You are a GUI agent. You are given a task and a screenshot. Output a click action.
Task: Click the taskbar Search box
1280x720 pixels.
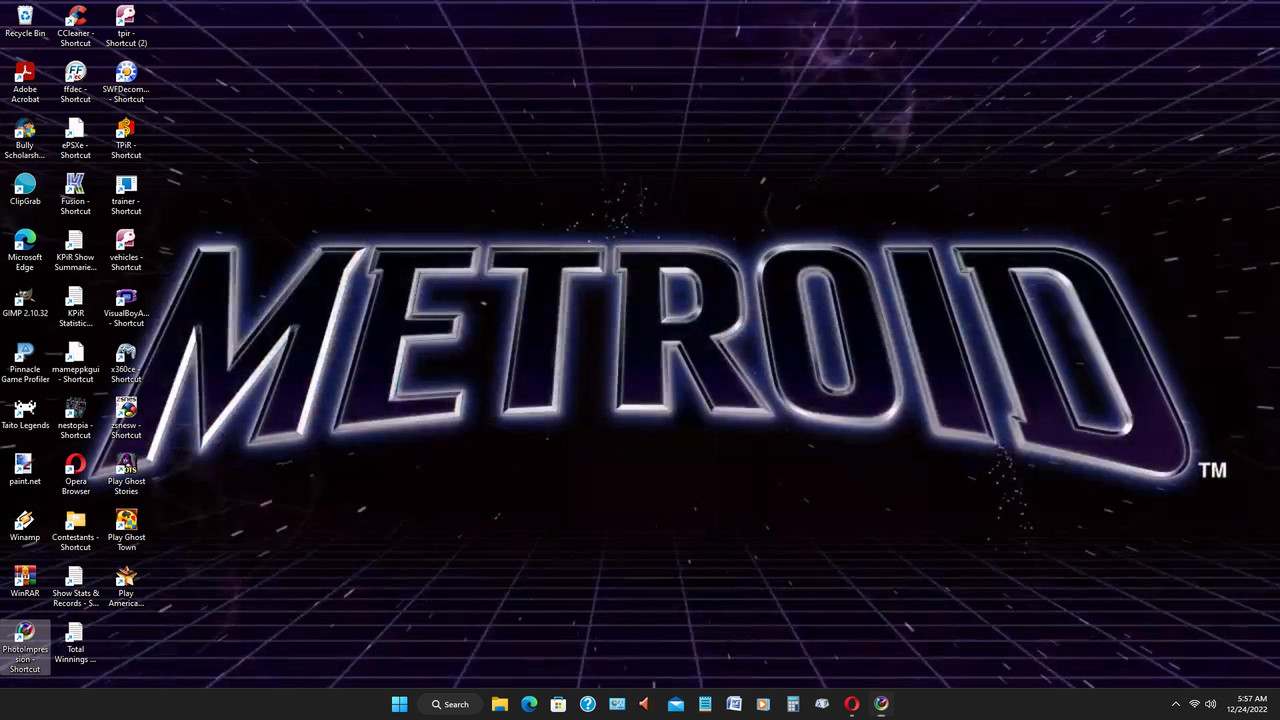451,704
